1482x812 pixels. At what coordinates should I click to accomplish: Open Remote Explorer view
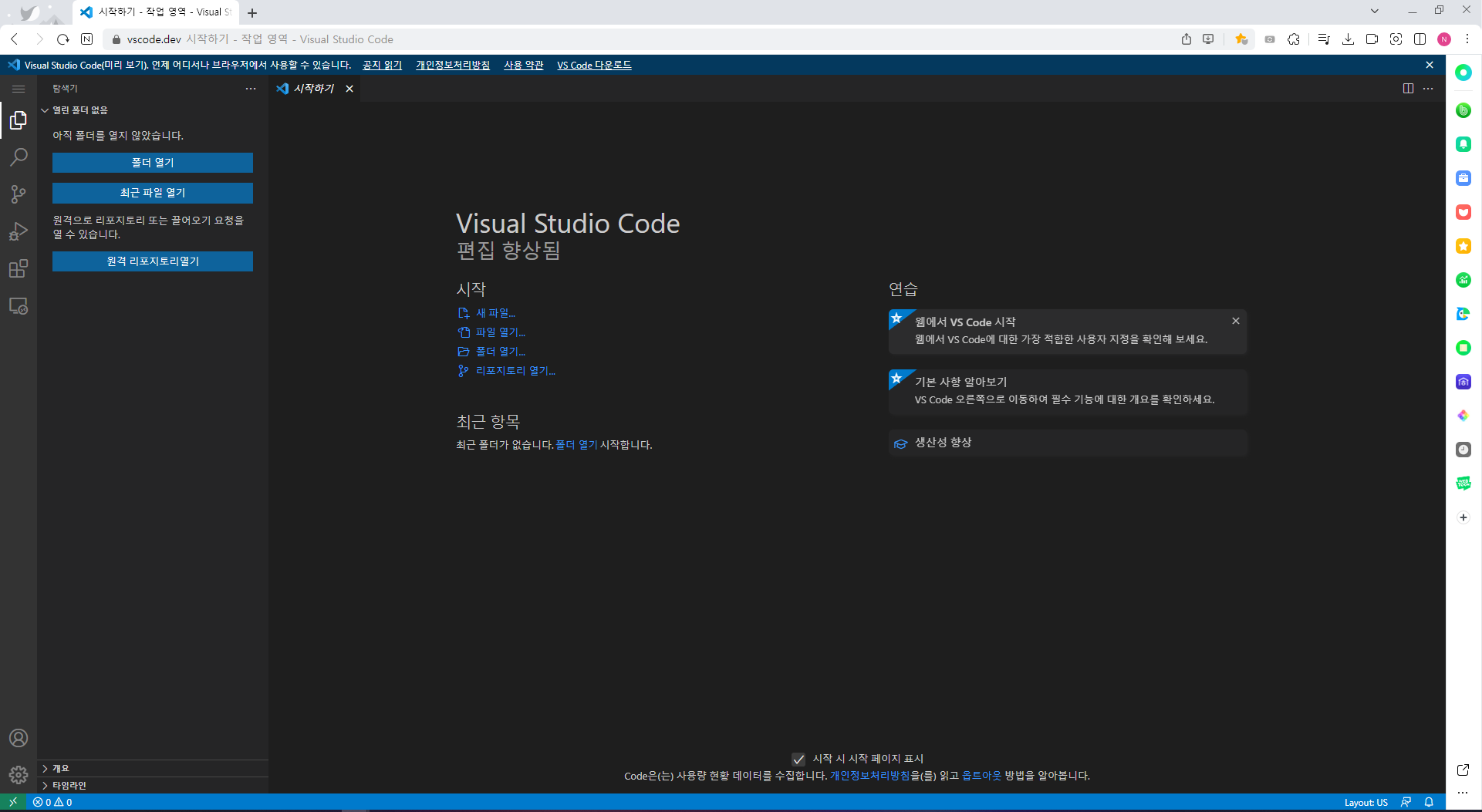click(x=19, y=306)
